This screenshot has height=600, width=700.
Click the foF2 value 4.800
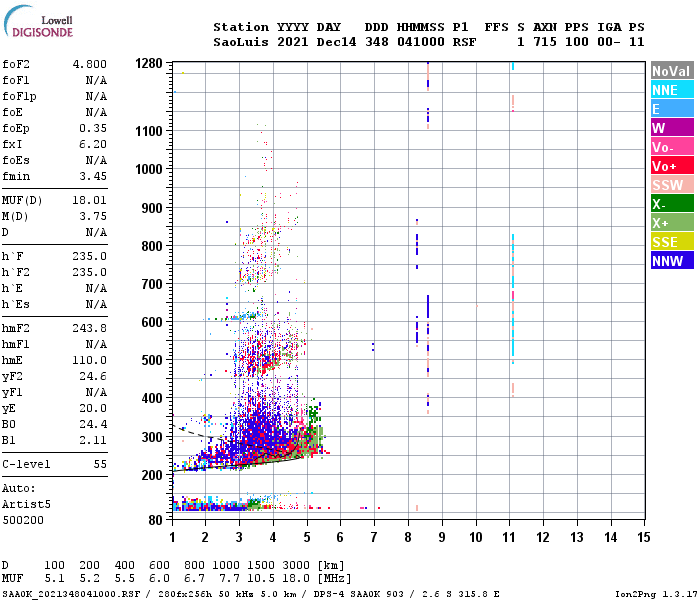click(90, 64)
